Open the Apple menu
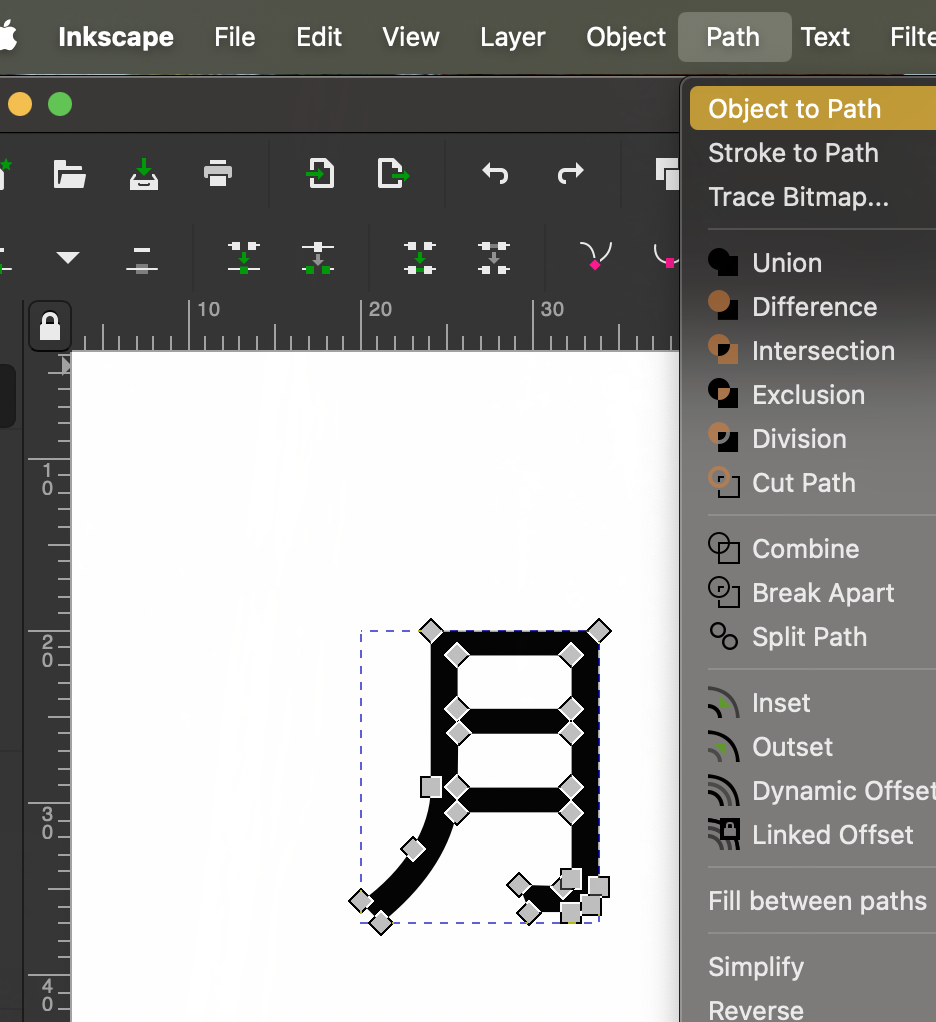 tap(9, 37)
